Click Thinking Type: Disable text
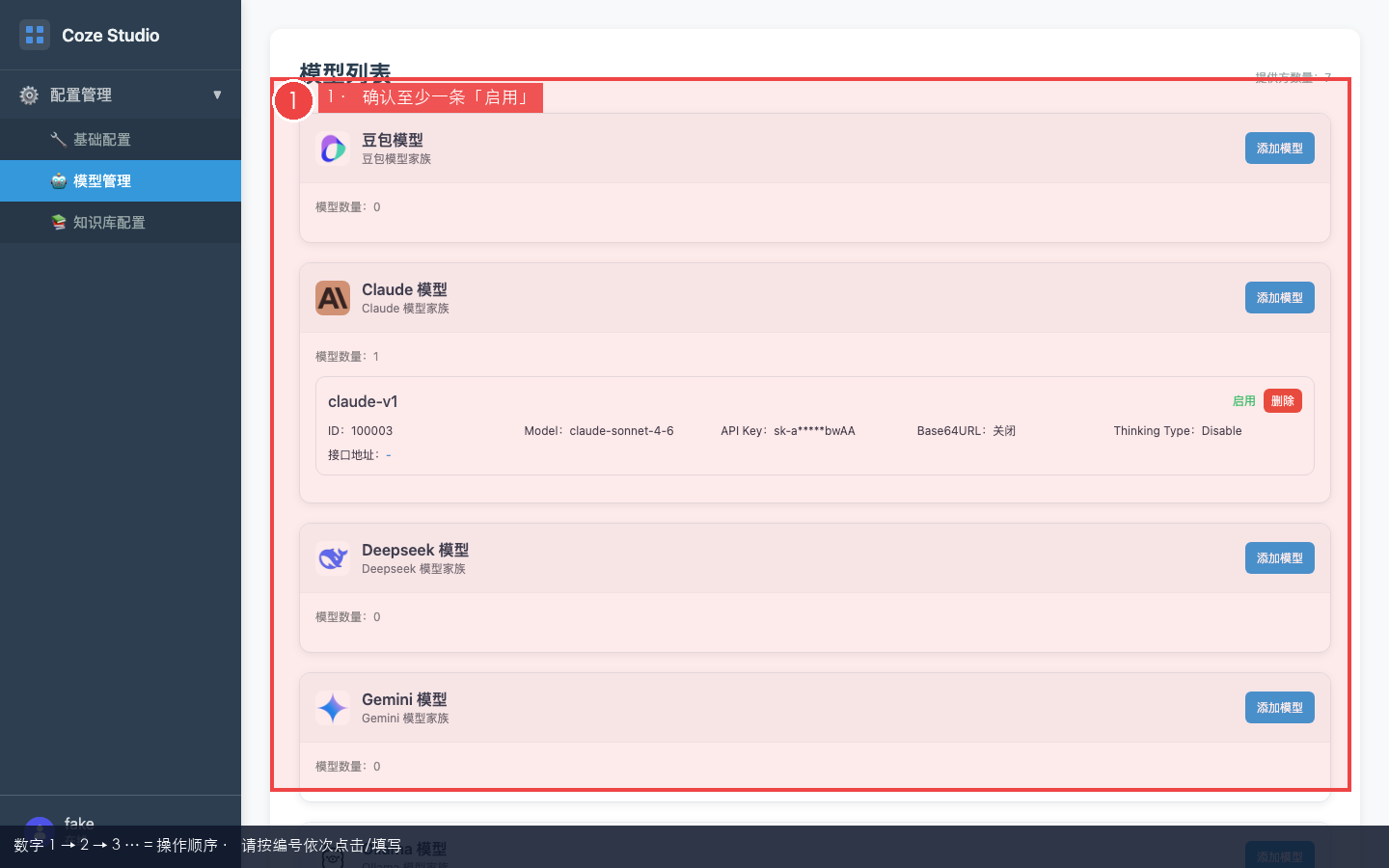 (1178, 431)
